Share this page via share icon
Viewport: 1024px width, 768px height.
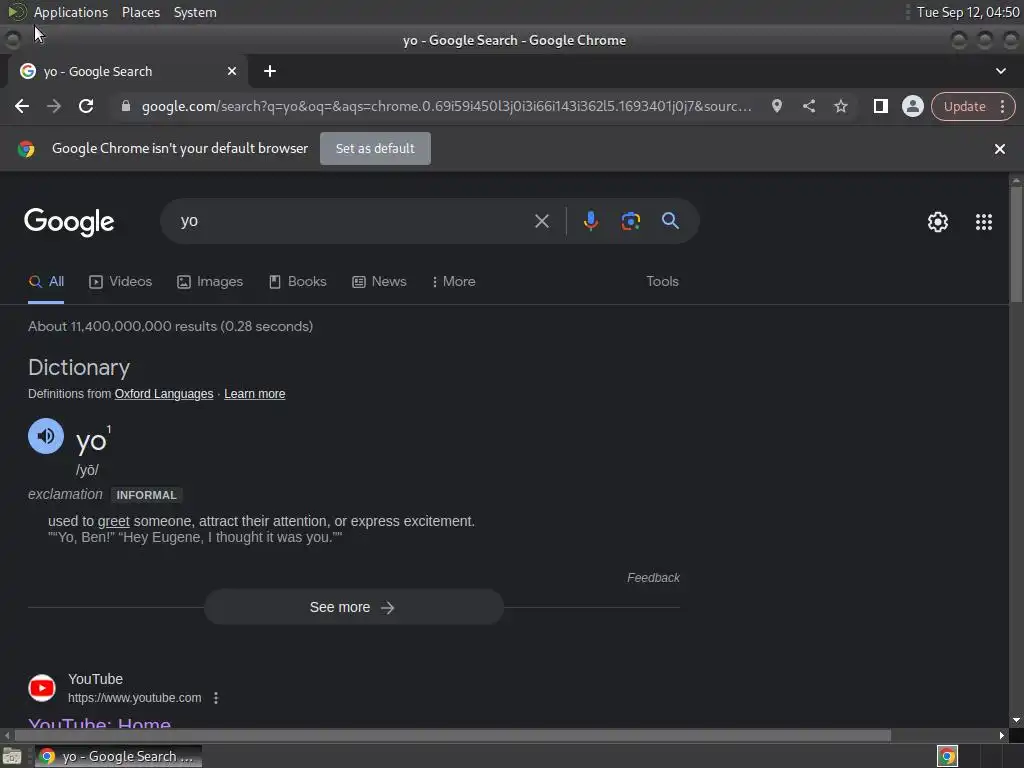coord(808,106)
